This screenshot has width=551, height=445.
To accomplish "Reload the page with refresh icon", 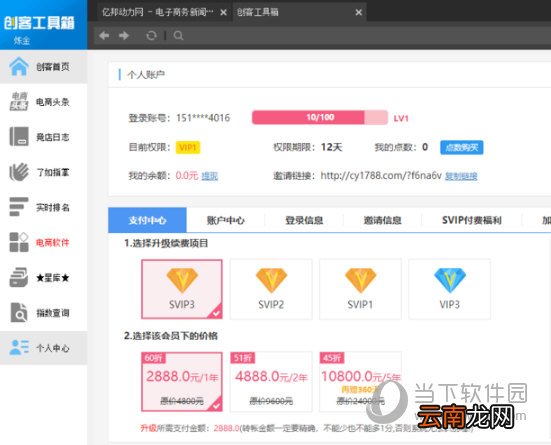I will pyautogui.click(x=151, y=36).
